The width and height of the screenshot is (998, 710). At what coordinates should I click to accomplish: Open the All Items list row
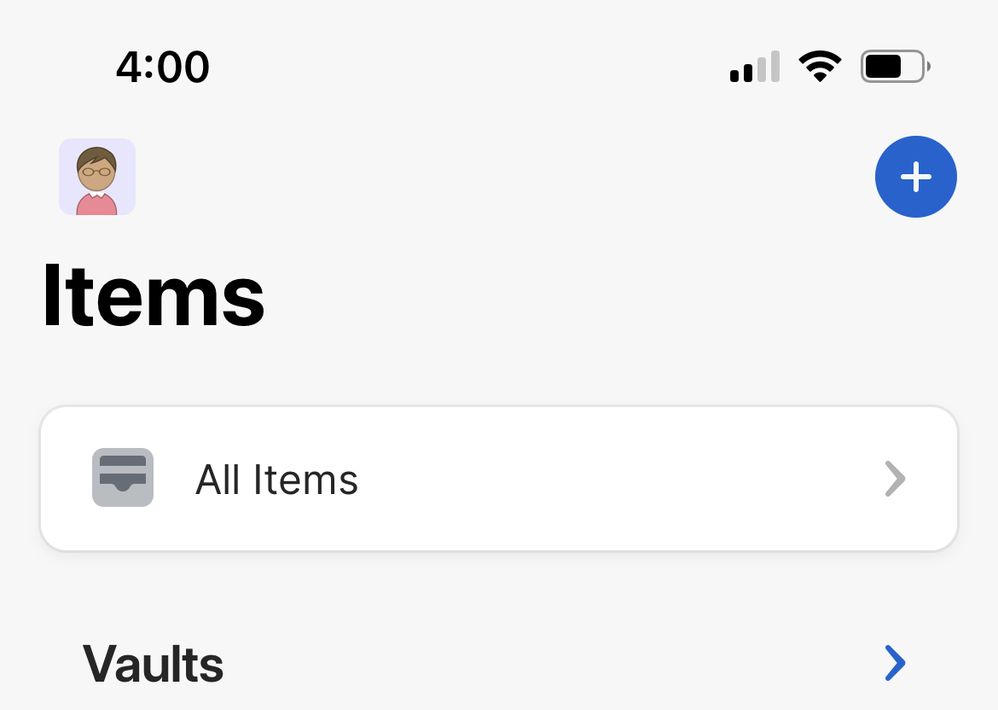coord(498,478)
